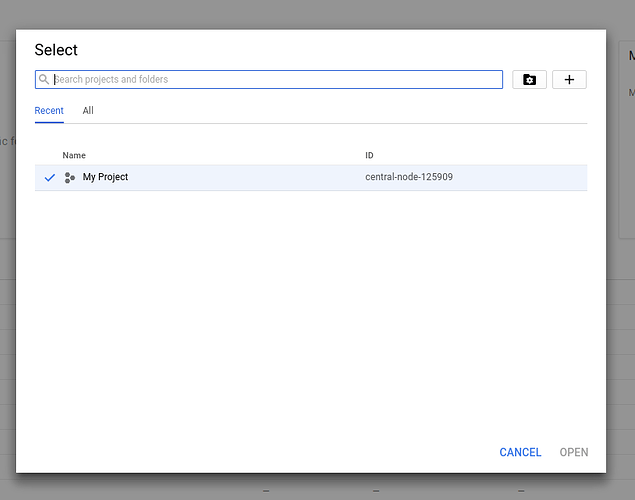
Task: Focus the Search projects and folders field
Action: pos(269,79)
